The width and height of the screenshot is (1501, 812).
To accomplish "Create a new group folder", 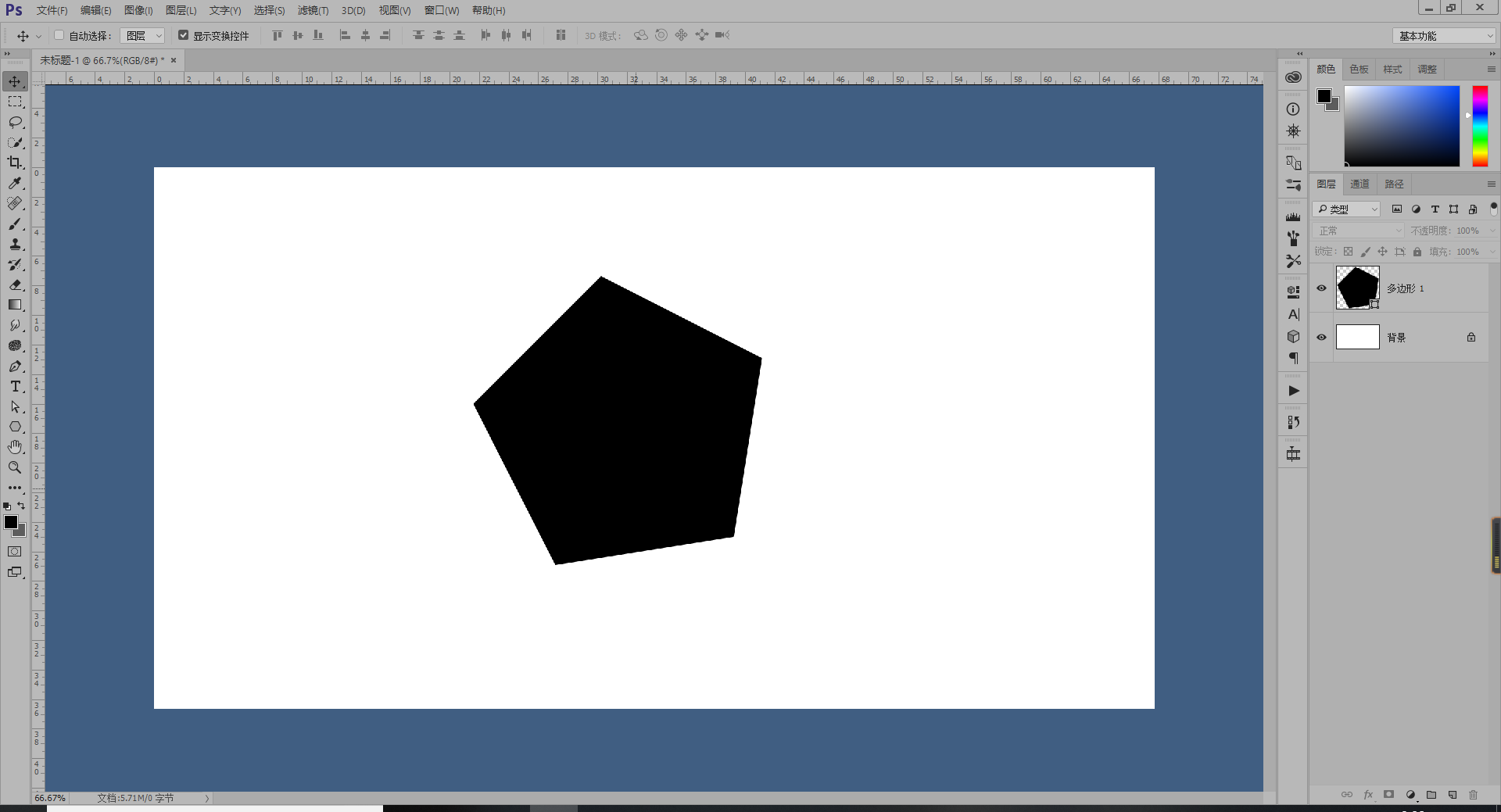I will [x=1431, y=795].
